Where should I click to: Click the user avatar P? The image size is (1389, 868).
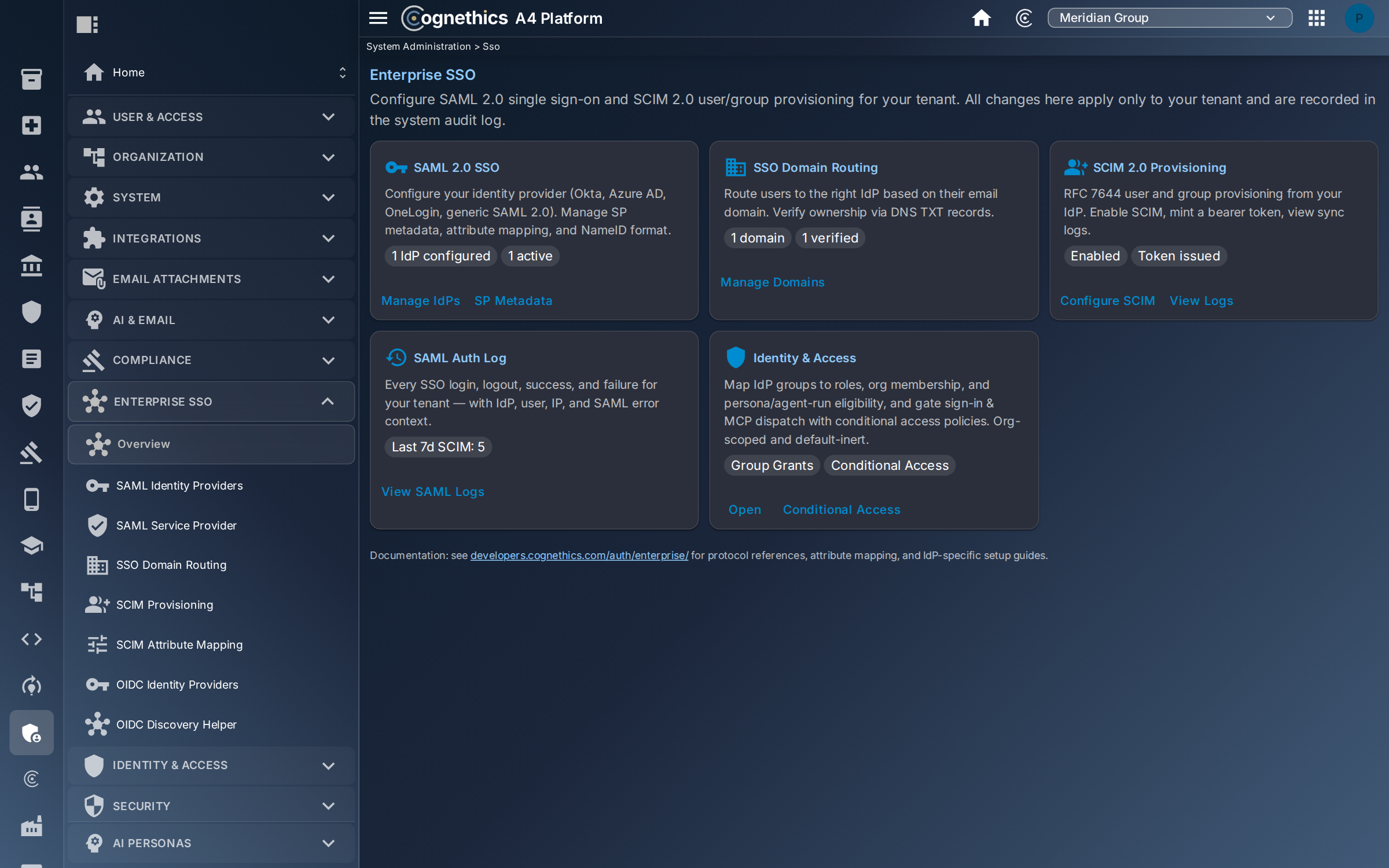pyautogui.click(x=1358, y=18)
